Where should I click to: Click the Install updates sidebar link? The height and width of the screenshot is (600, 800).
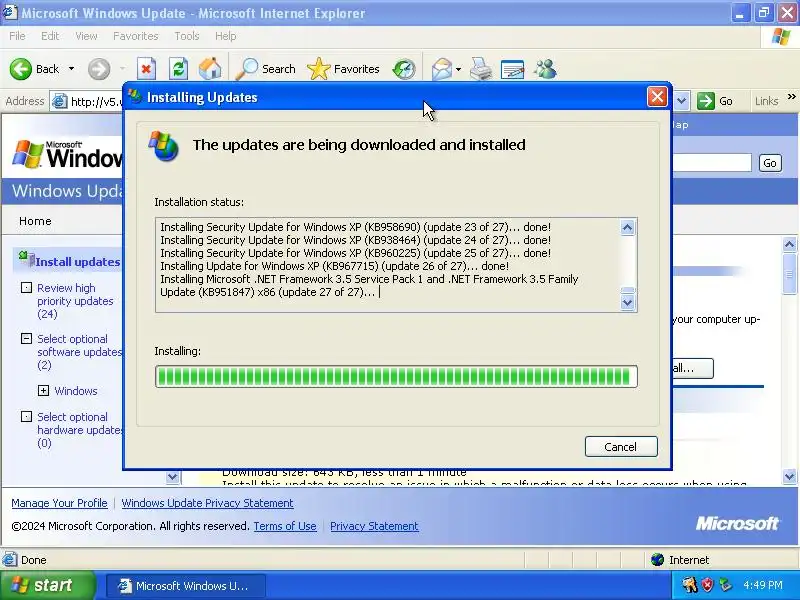point(78,262)
